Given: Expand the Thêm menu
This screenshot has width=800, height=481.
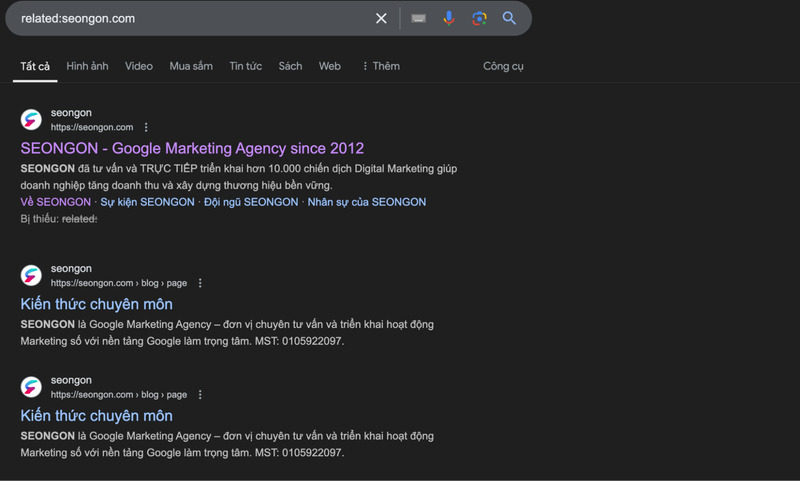Looking at the screenshot, I should (x=381, y=66).
